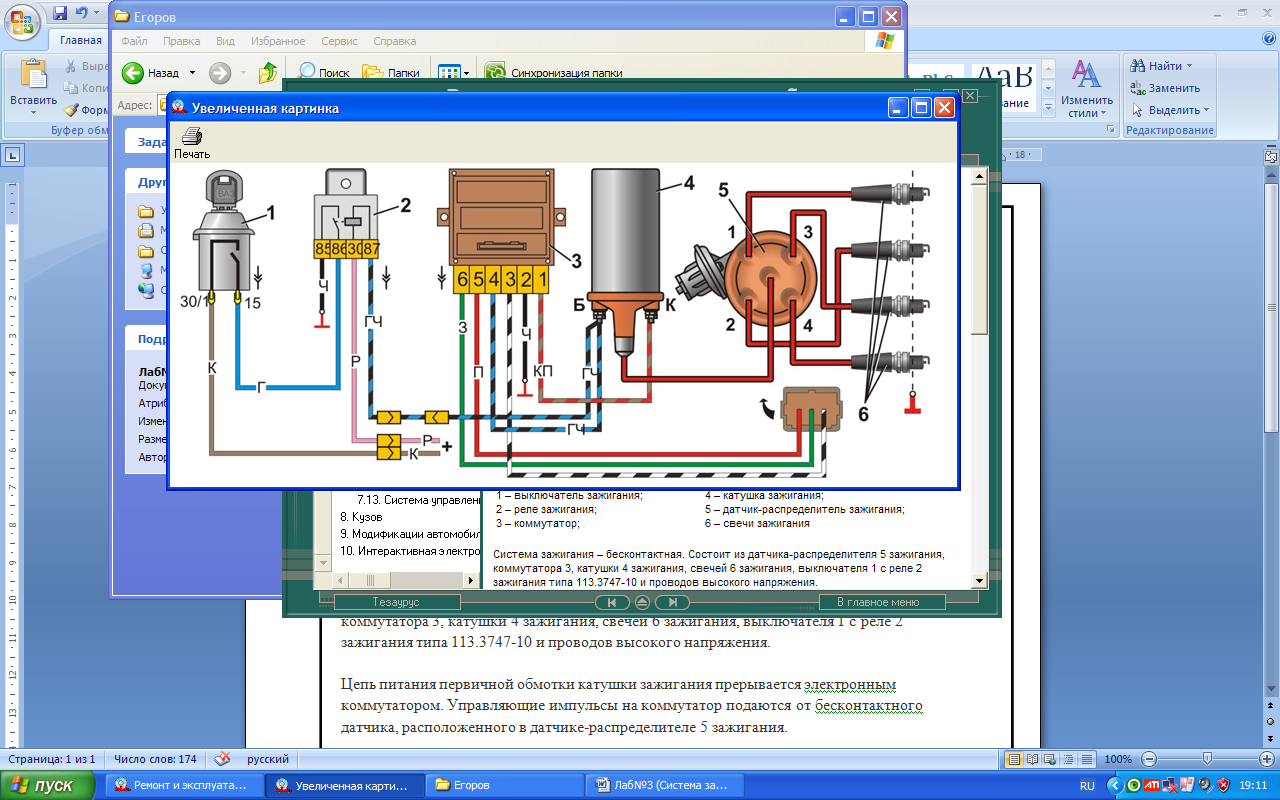Click previous page button in manual viewer

pos(611,602)
